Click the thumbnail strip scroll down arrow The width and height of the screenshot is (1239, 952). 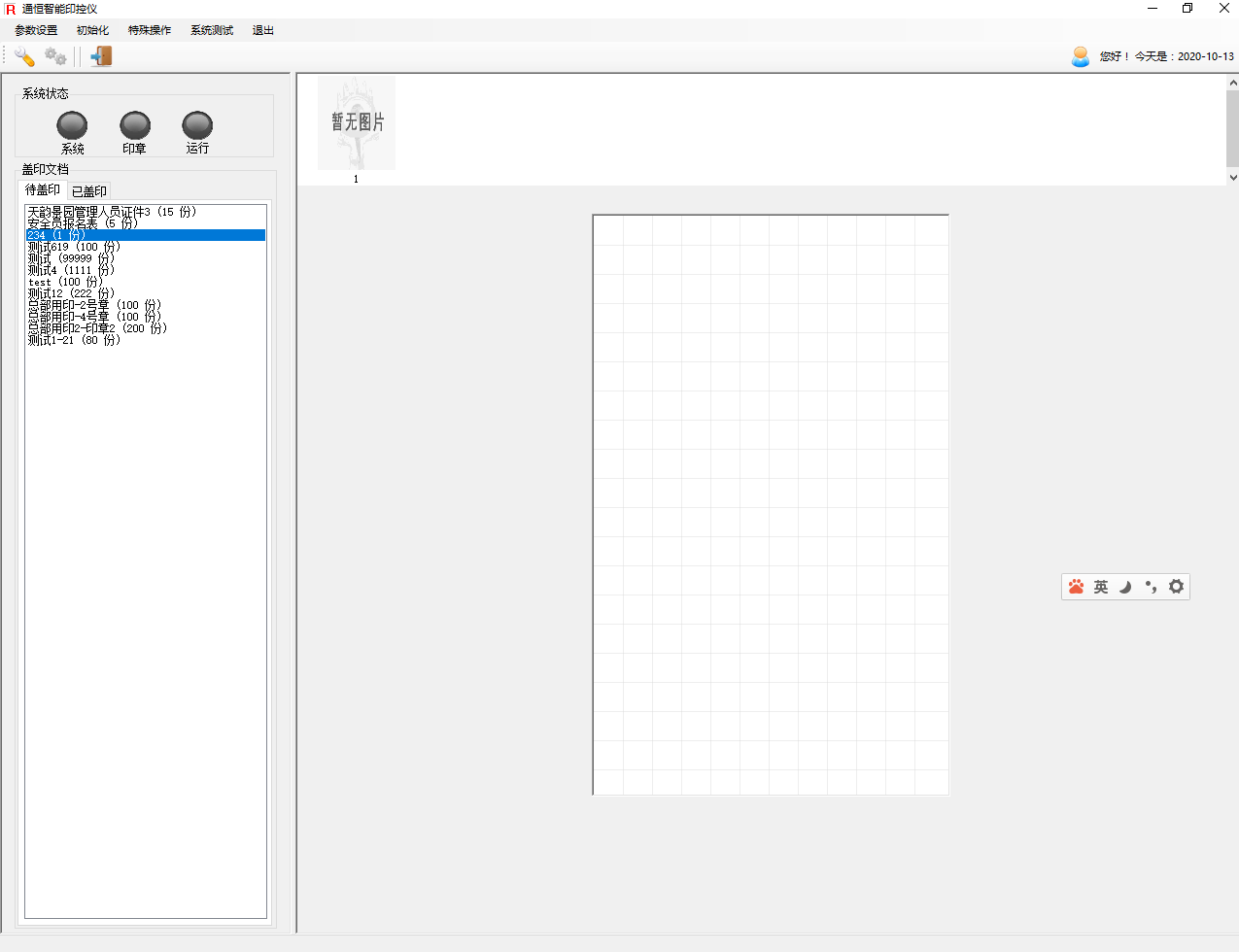point(1232,178)
